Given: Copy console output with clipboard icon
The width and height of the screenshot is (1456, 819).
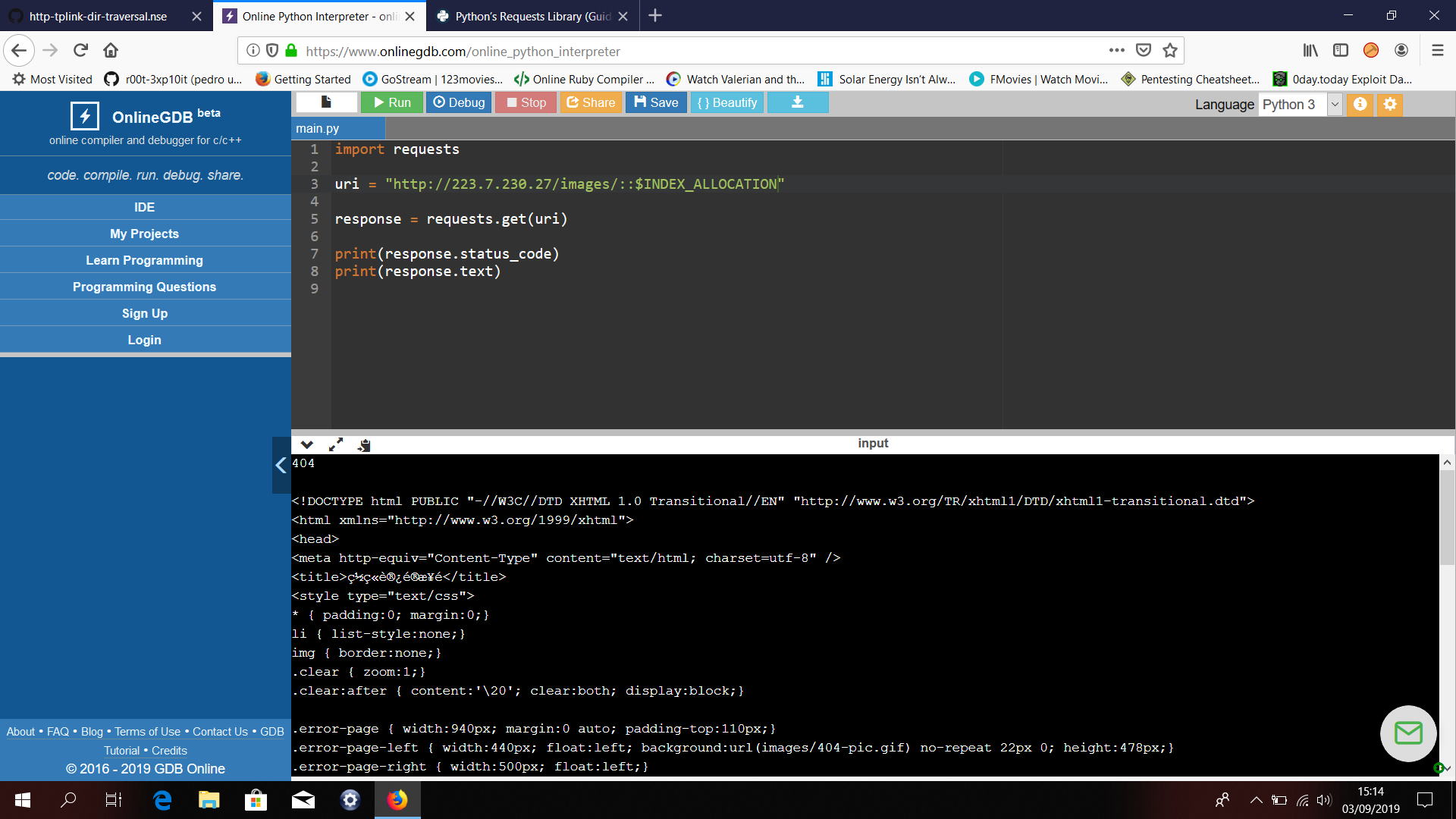Looking at the screenshot, I should click(x=364, y=444).
